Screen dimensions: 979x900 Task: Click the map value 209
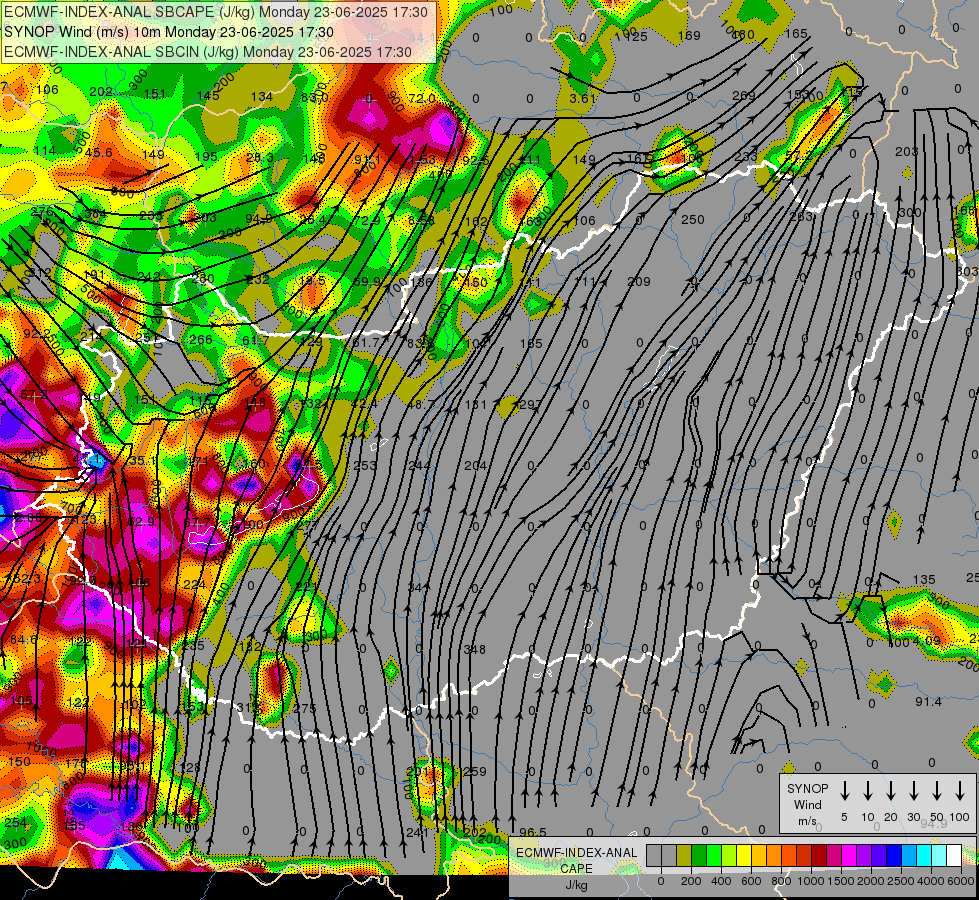tap(639, 282)
